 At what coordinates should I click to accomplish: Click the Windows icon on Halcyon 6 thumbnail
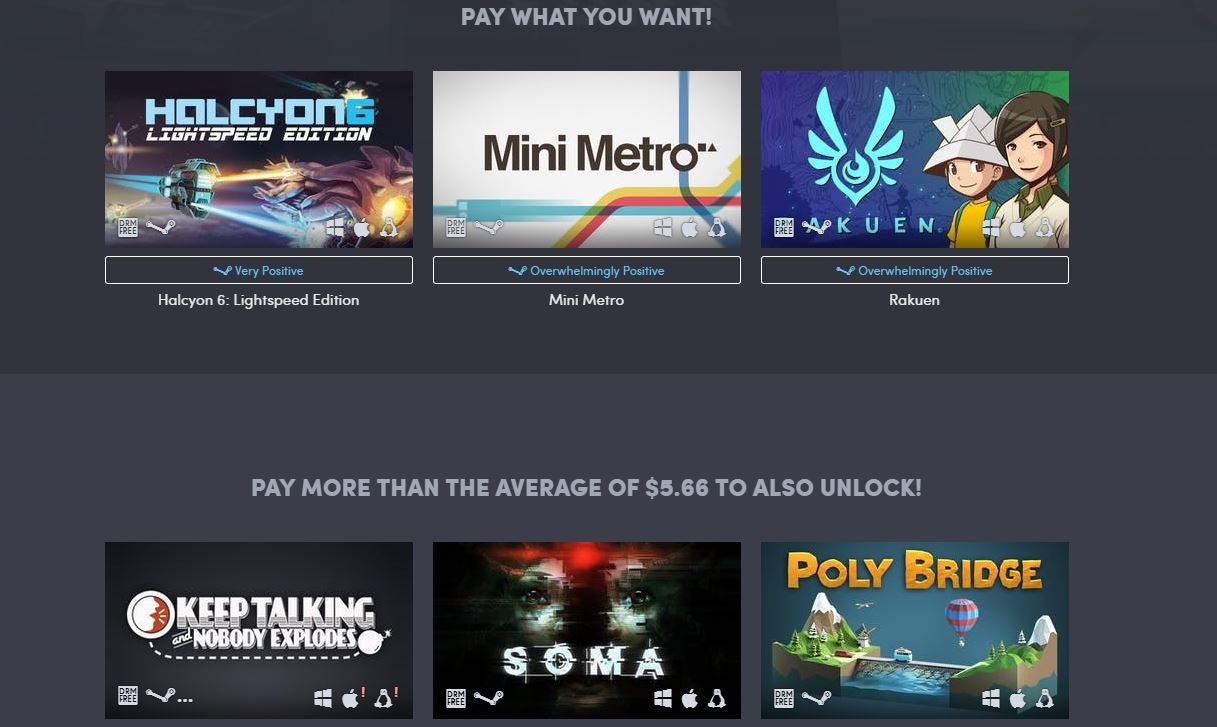click(x=335, y=228)
